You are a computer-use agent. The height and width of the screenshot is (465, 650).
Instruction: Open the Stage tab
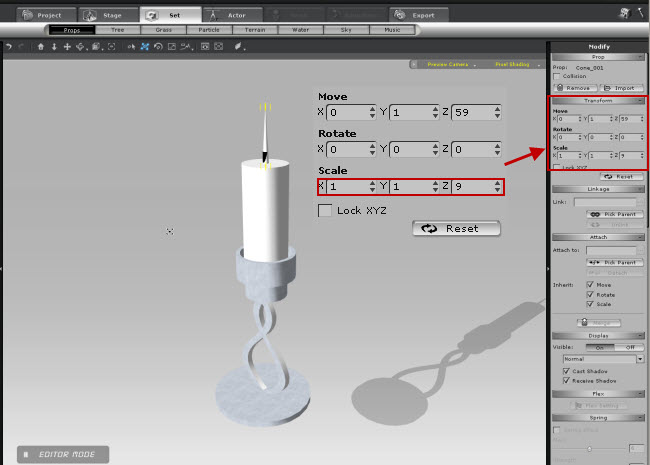[x=109, y=15]
